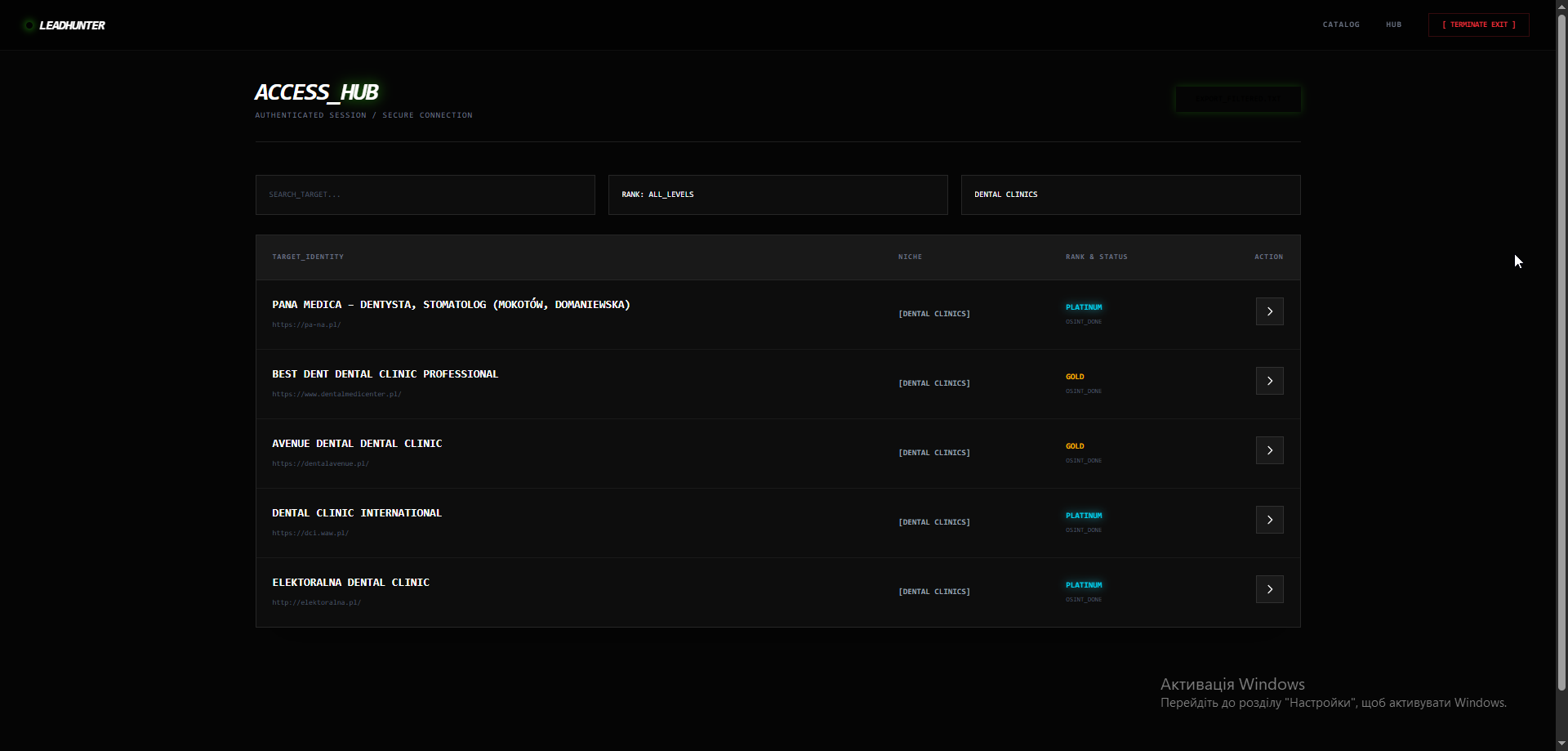Click the page vertical scrollbar
This screenshot has height=751, width=1568.
1561,351
